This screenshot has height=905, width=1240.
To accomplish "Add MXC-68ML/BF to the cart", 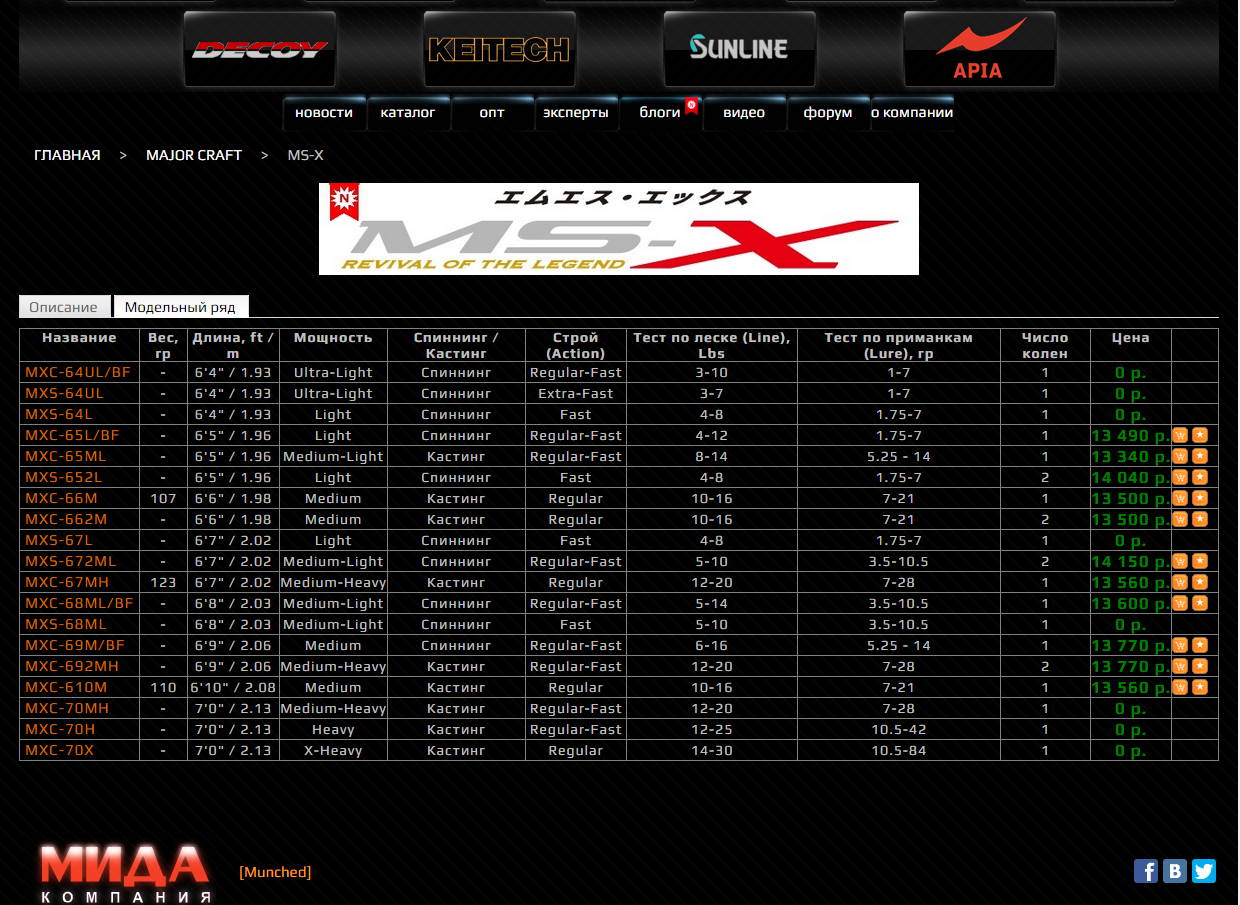I will pos(1180,603).
